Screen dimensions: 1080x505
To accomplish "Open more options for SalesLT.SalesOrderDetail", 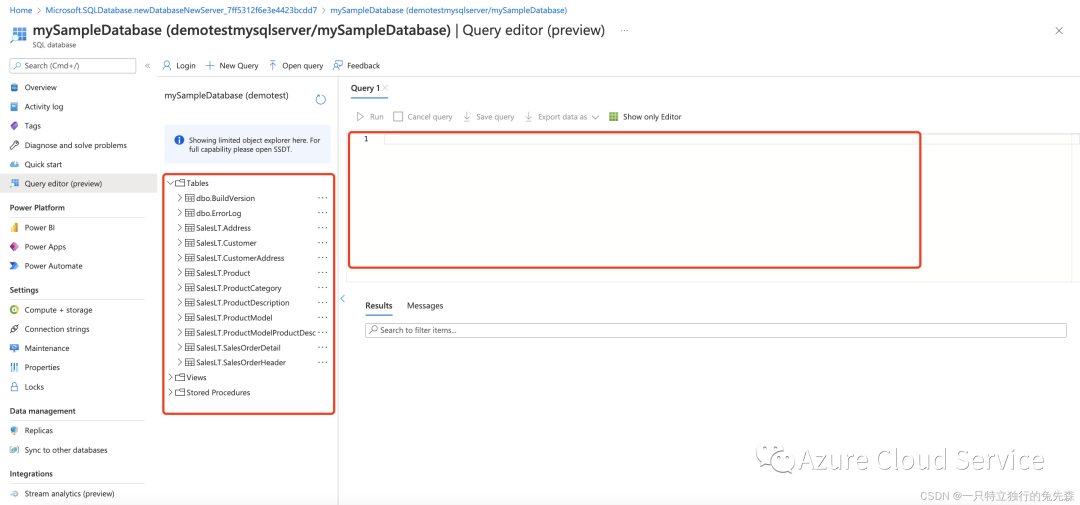I will click(322, 347).
